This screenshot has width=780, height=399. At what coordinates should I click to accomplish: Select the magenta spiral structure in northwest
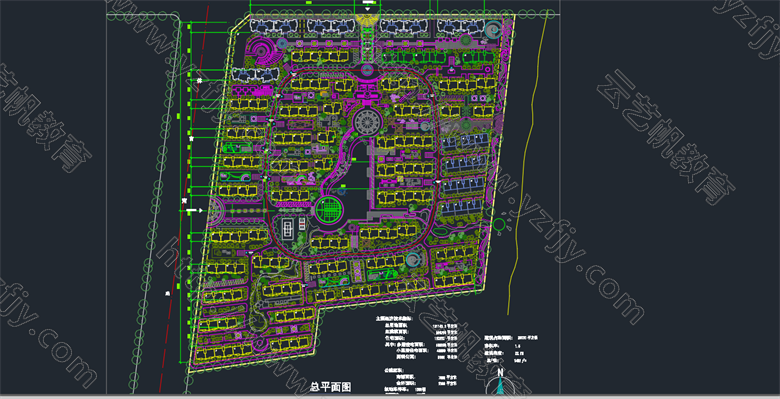pyautogui.click(x=261, y=51)
